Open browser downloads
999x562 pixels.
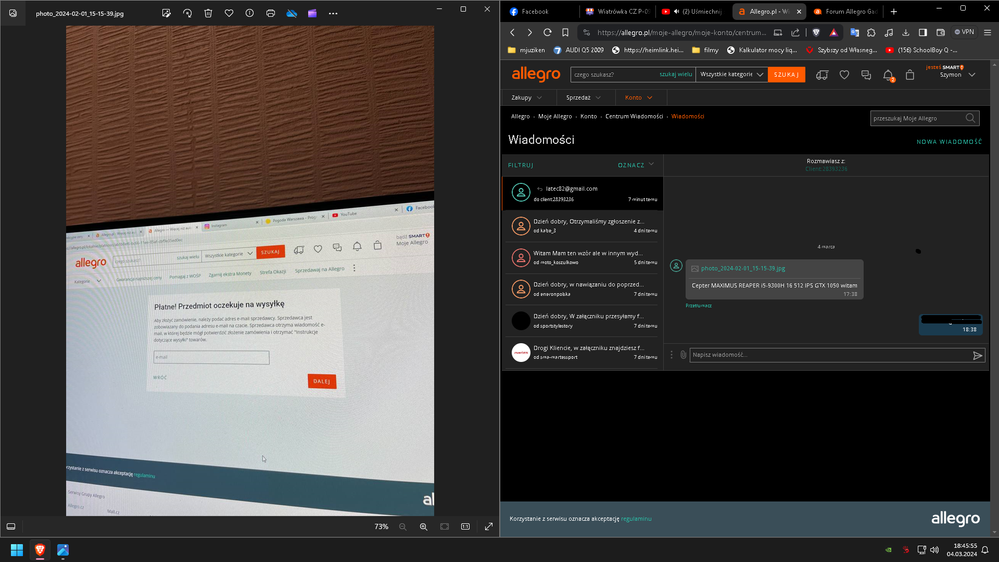[x=905, y=32]
